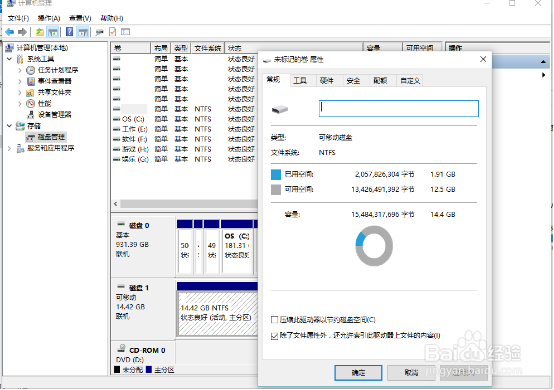
Task: Click the 共享文件夹 folder icon
Action: pos(30,93)
